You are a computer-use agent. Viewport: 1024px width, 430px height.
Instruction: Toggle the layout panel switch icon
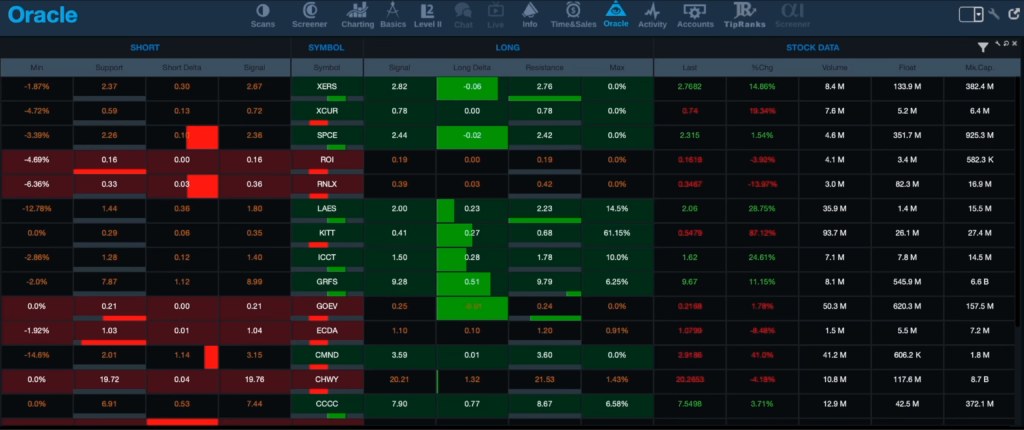[969, 14]
